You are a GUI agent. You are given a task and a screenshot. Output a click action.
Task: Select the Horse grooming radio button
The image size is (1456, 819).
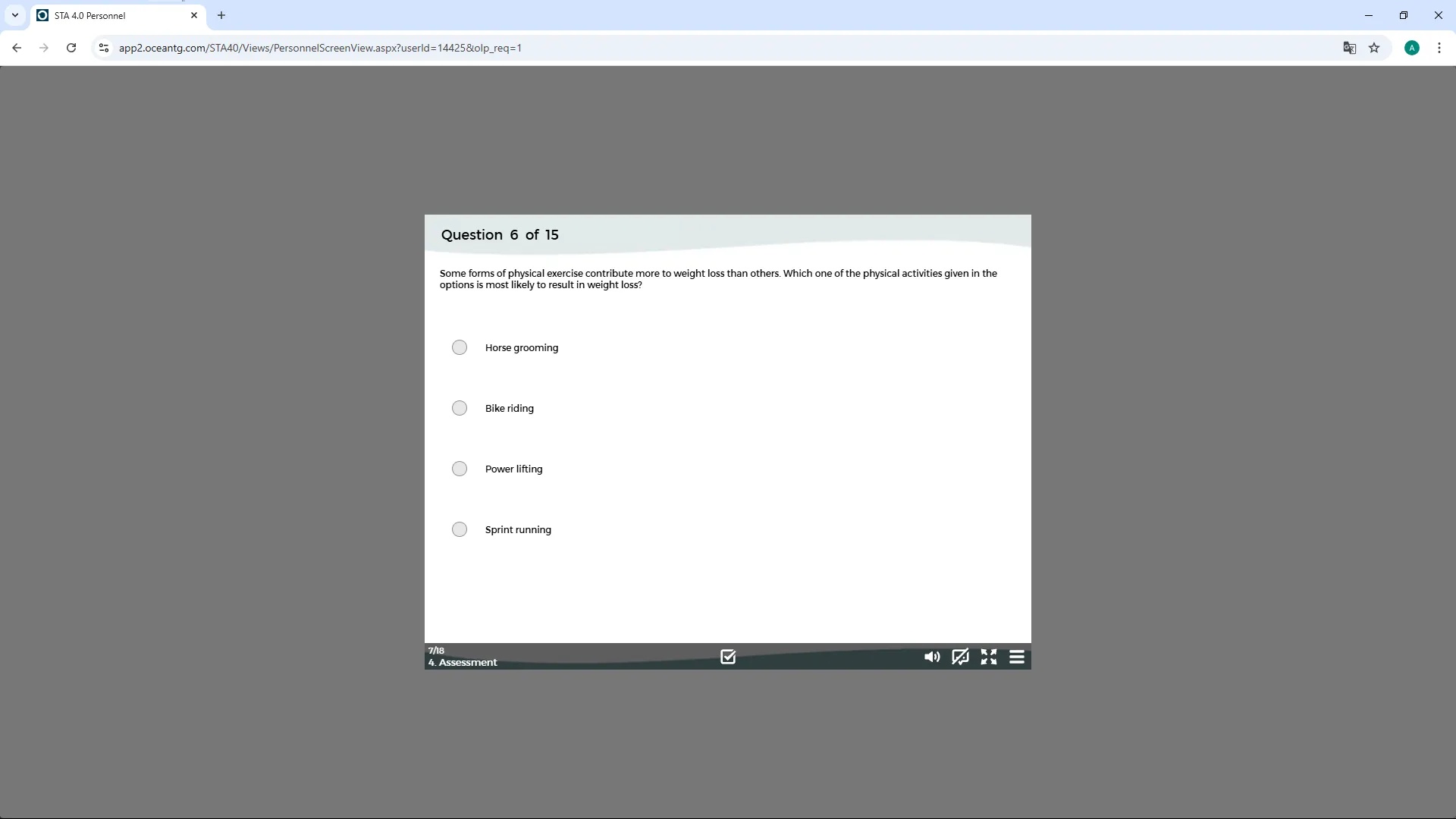(460, 347)
